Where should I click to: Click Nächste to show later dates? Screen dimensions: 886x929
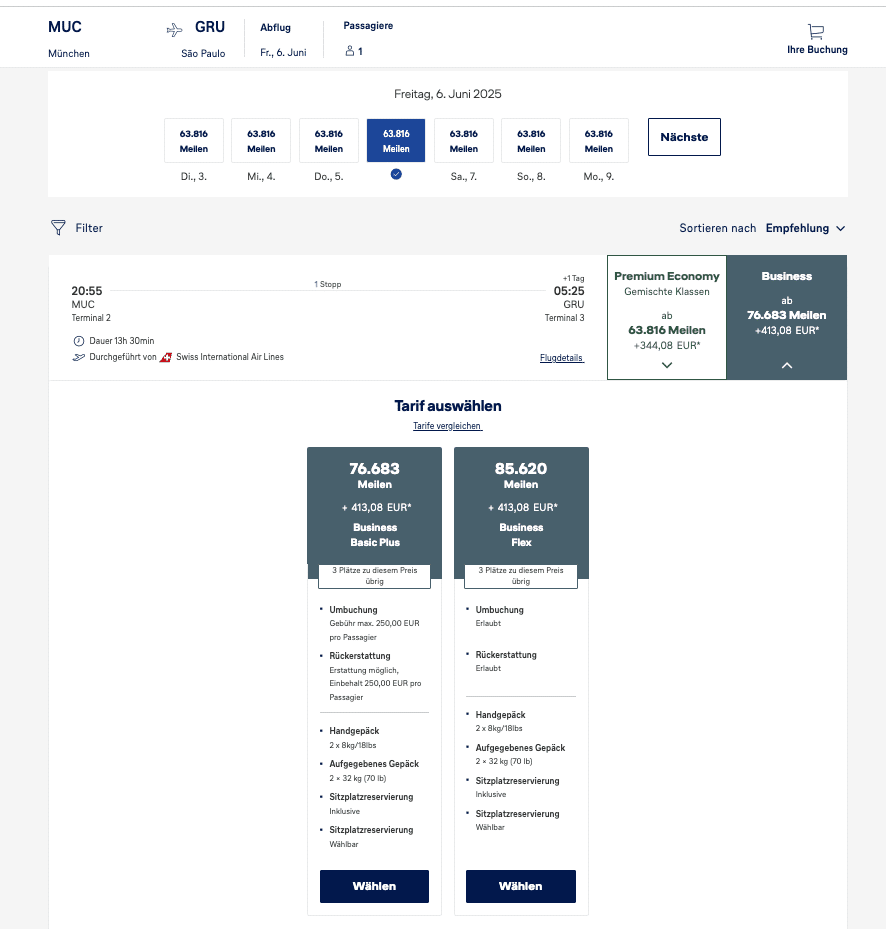coord(684,137)
